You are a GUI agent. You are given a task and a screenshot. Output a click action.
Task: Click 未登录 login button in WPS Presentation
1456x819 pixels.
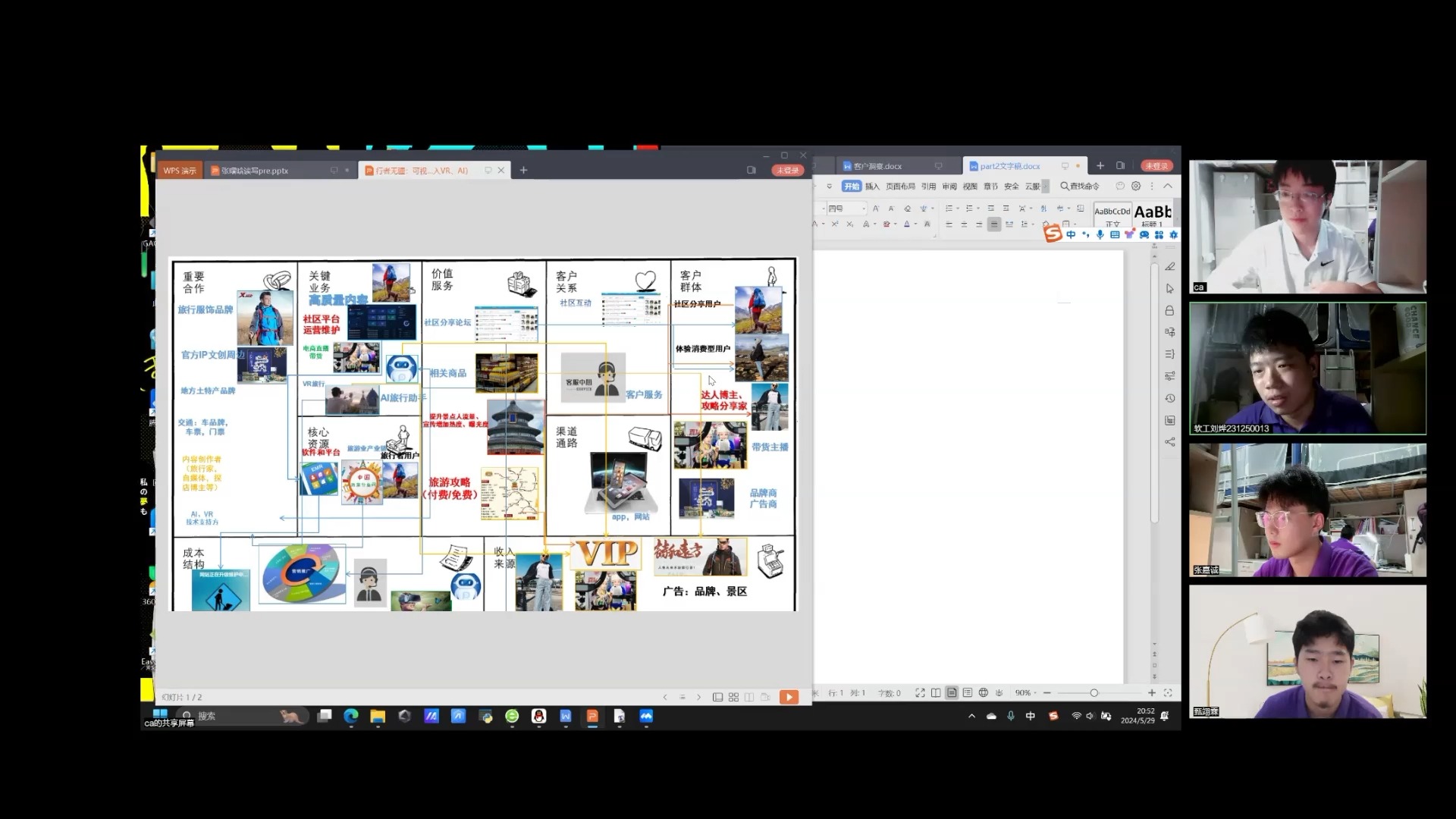787,171
